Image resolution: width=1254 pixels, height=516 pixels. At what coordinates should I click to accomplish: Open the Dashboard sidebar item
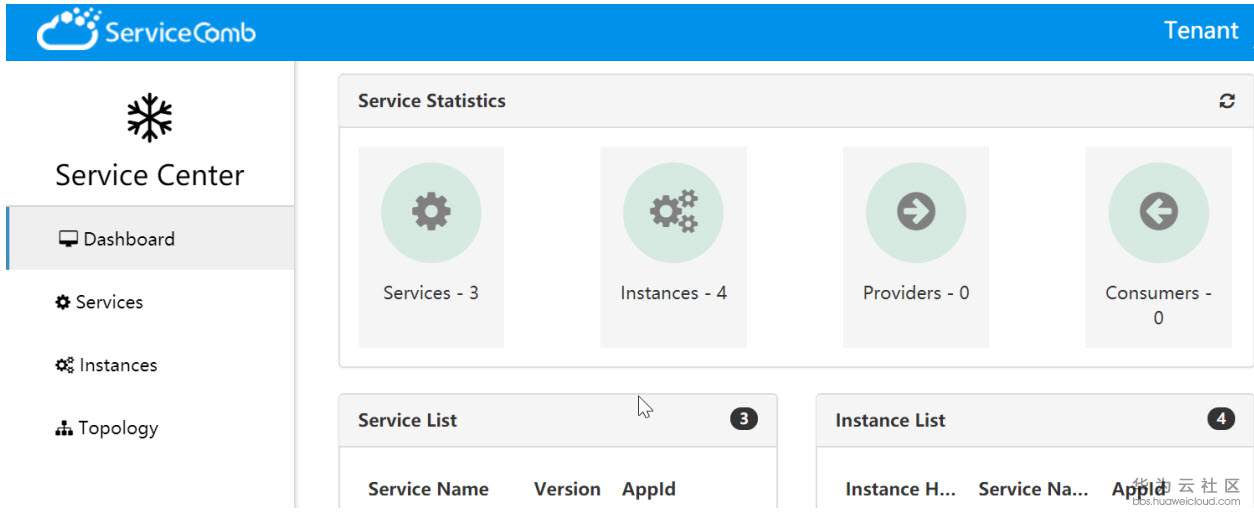[x=129, y=239]
